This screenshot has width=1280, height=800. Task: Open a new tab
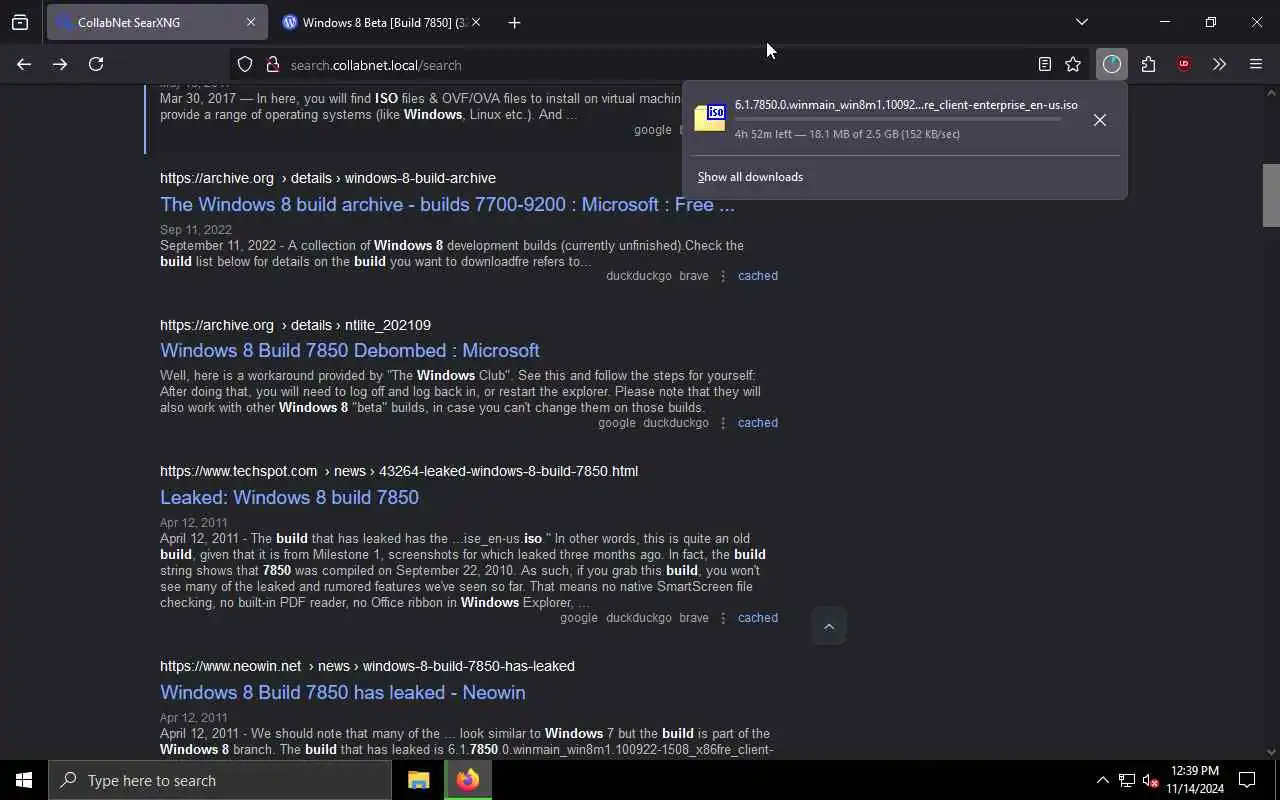[x=514, y=22]
